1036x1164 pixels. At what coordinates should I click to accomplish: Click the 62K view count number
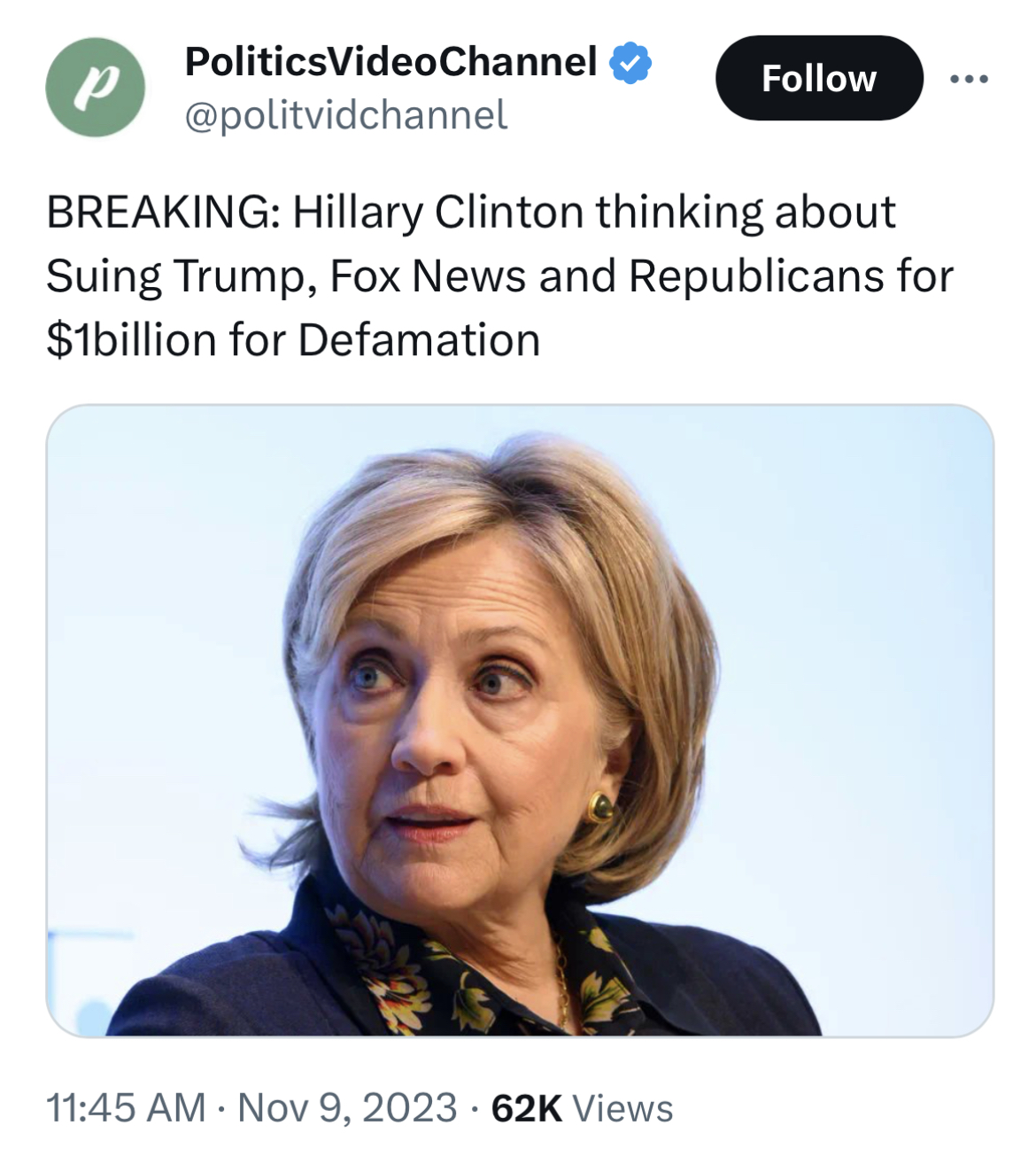pos(526,1108)
